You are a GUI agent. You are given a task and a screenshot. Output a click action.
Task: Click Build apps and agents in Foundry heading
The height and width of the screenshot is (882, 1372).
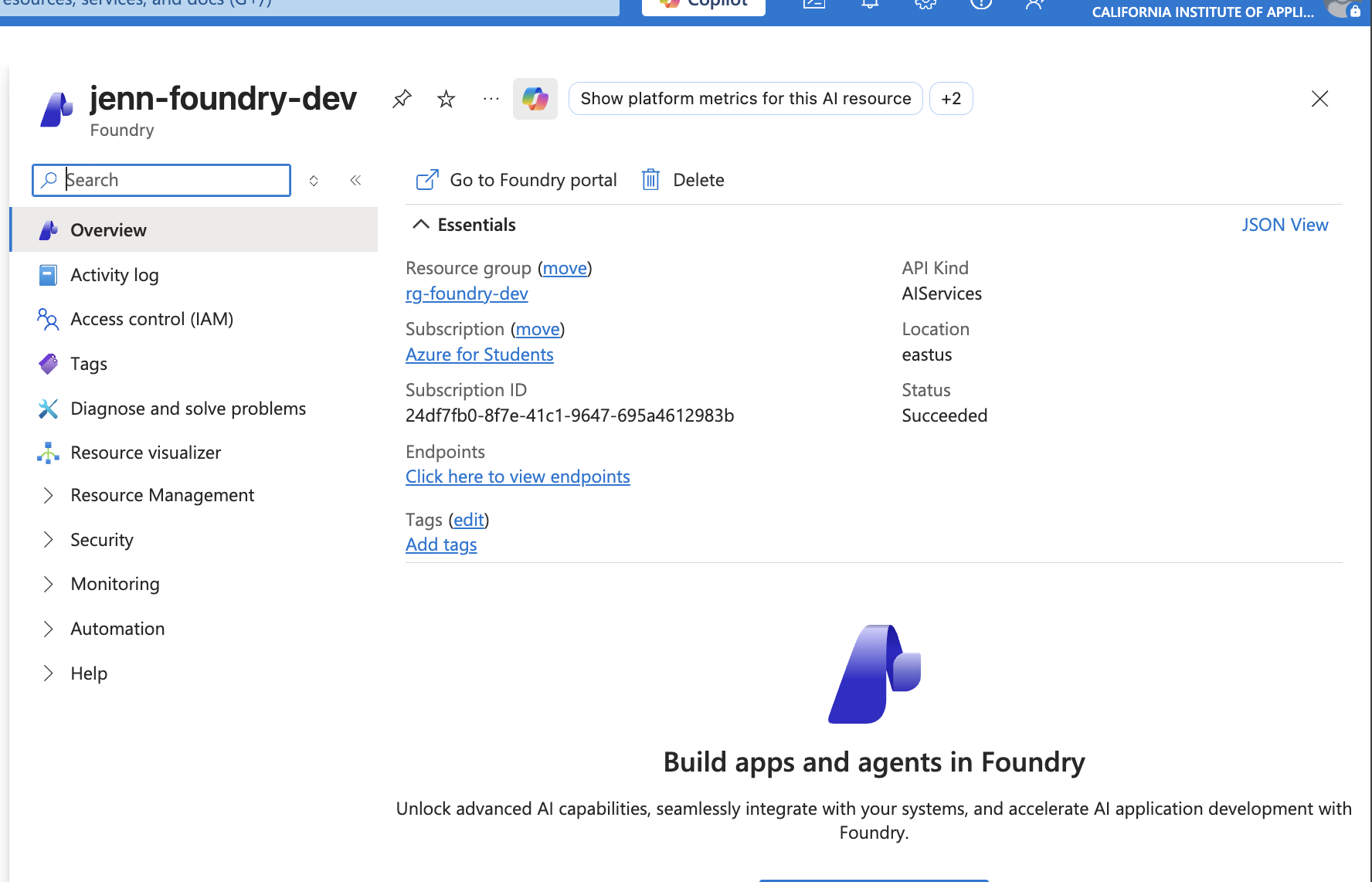click(x=874, y=762)
